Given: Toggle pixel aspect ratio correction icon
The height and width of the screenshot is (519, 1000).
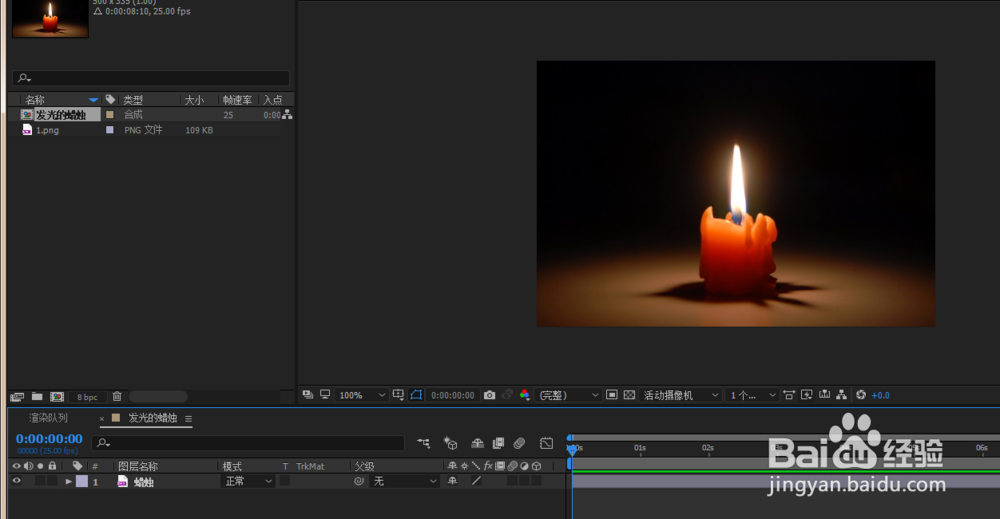Looking at the screenshot, I should tap(789, 395).
